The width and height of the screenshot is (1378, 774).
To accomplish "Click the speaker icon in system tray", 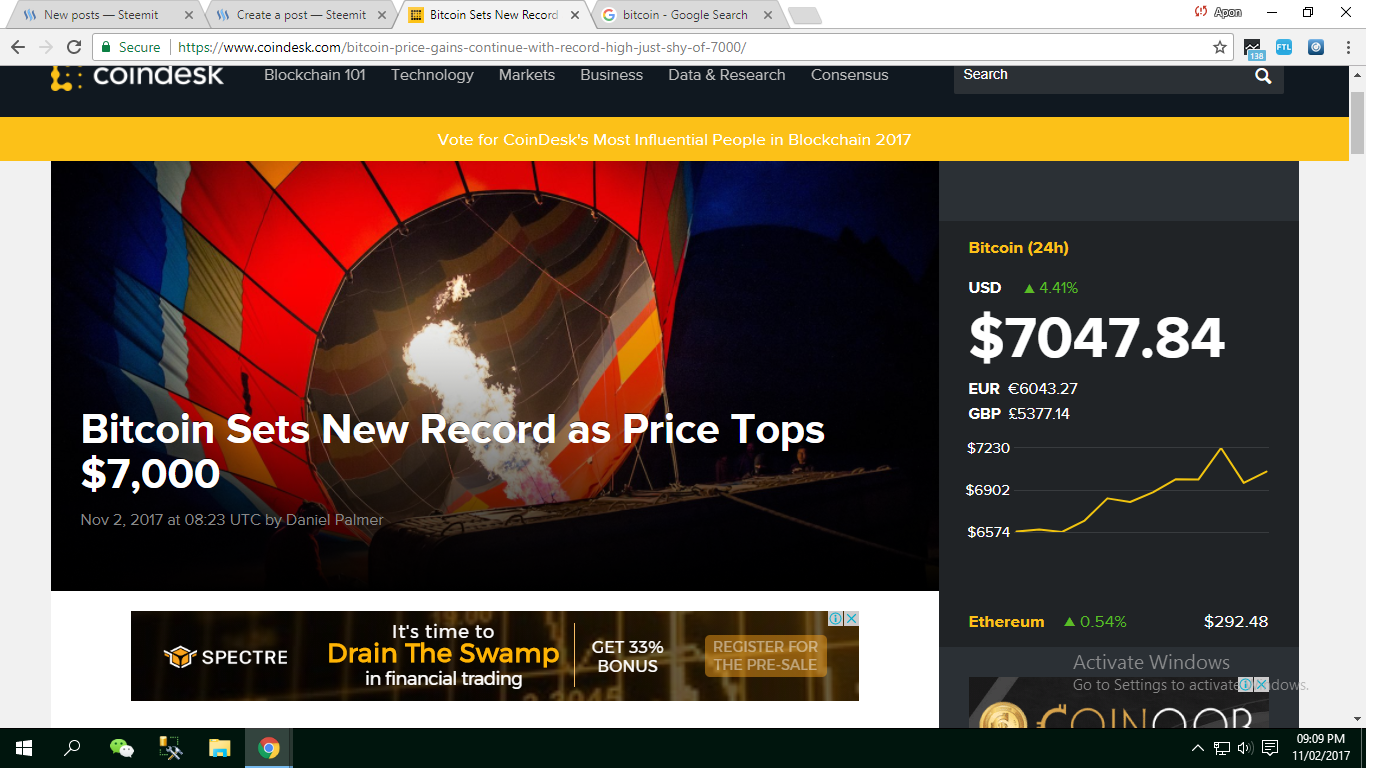I will pos(1244,748).
